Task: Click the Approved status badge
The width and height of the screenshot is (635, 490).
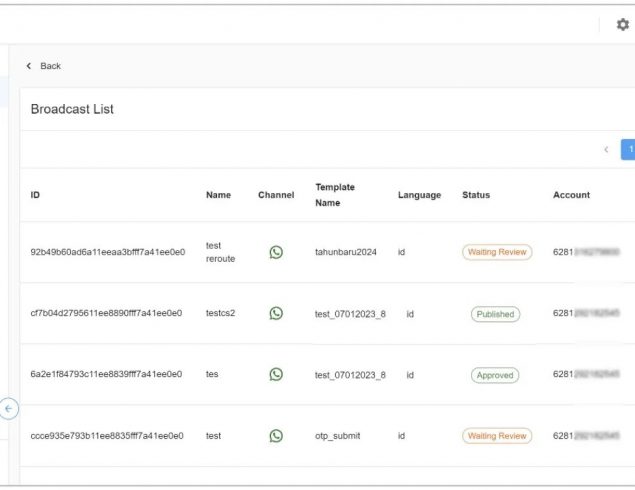Action: click(x=495, y=375)
